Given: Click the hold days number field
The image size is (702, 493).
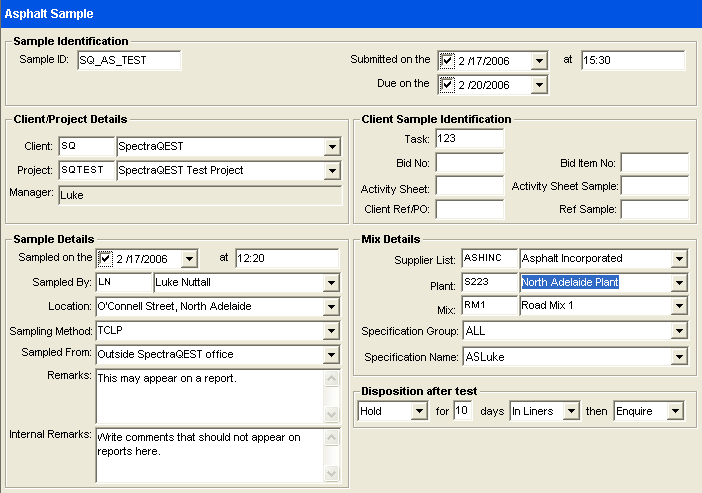Looking at the screenshot, I should pyautogui.click(x=462, y=411).
